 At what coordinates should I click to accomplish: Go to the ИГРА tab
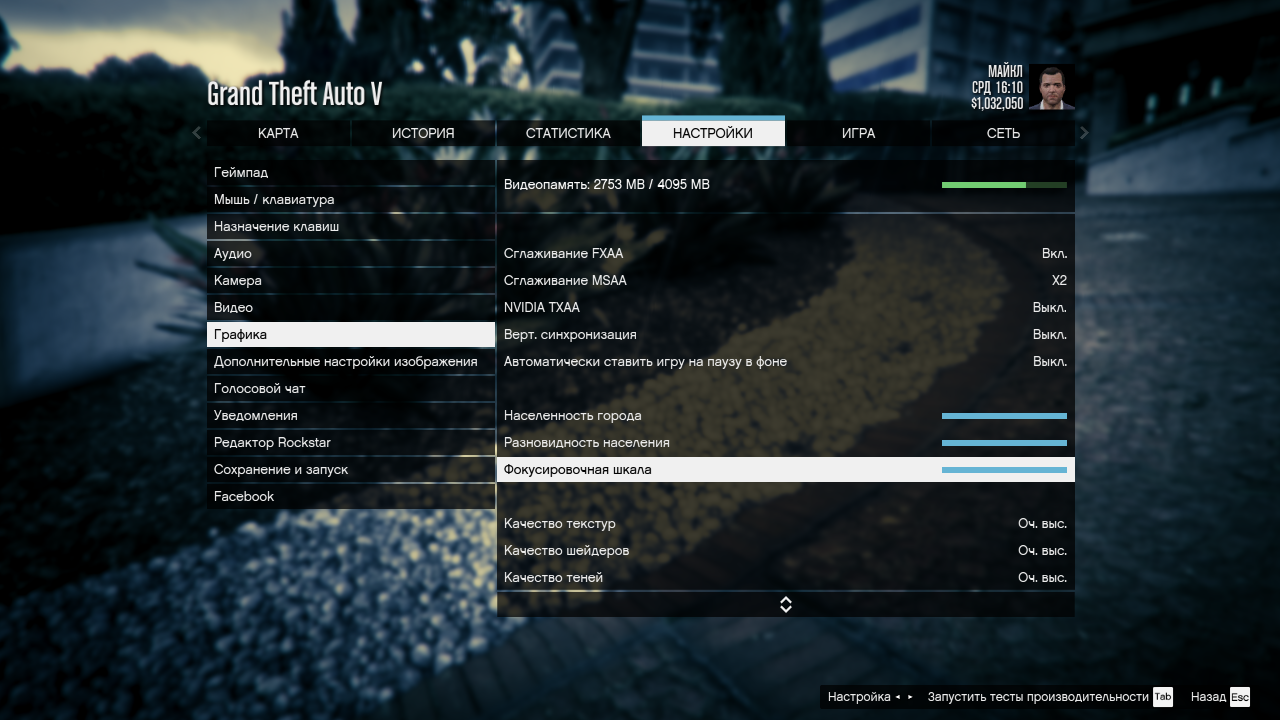pyautogui.click(x=858, y=133)
